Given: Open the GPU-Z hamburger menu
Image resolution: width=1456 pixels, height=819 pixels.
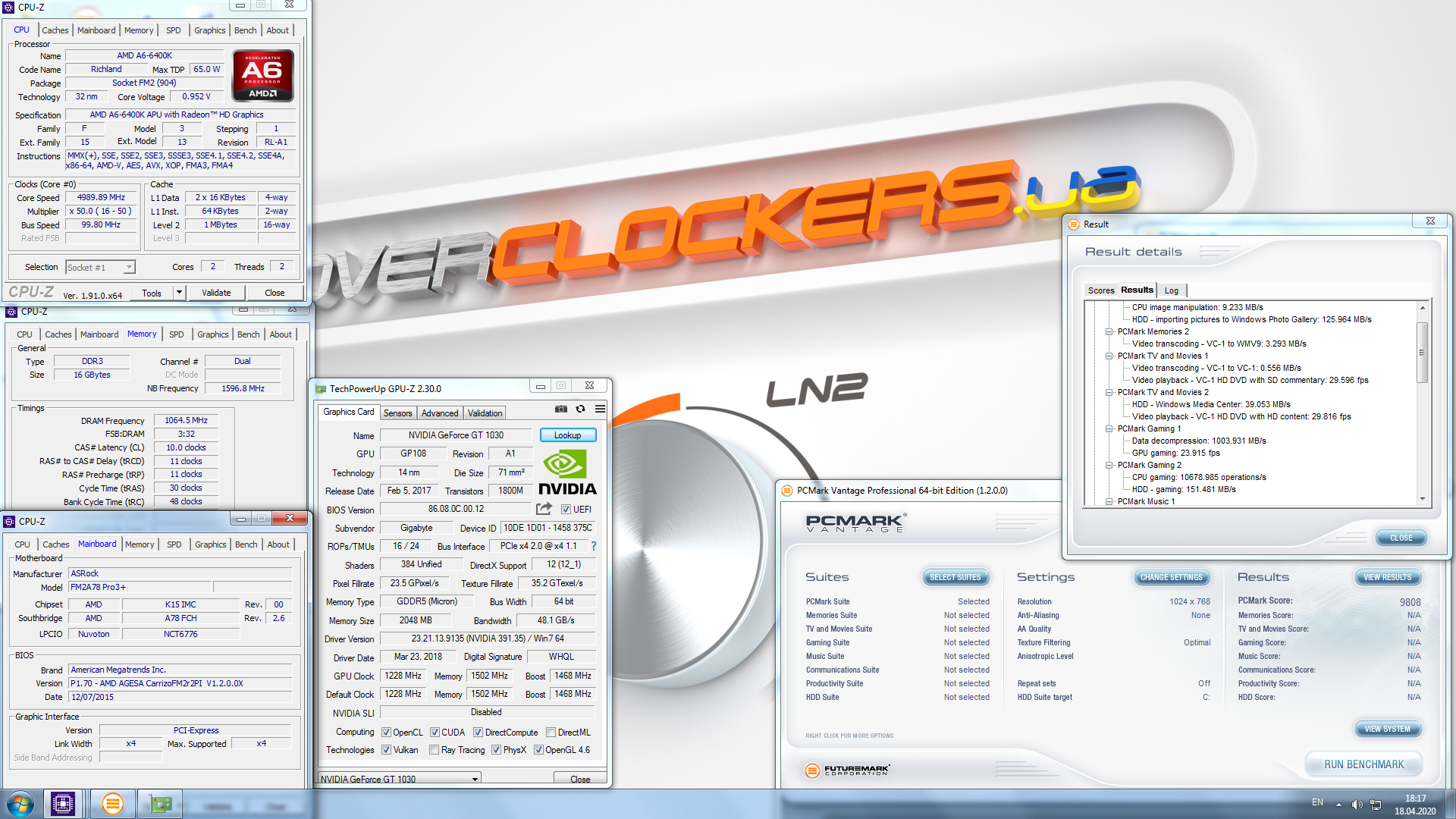Looking at the screenshot, I should [x=600, y=409].
